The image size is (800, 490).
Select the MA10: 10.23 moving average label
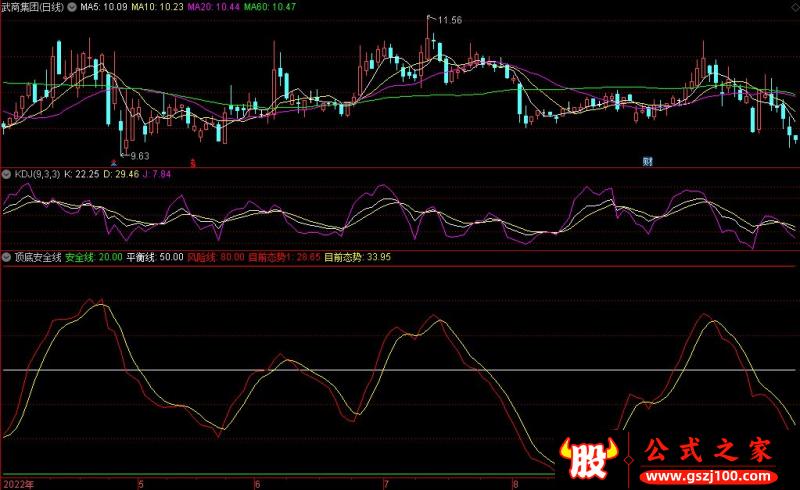(162, 7)
